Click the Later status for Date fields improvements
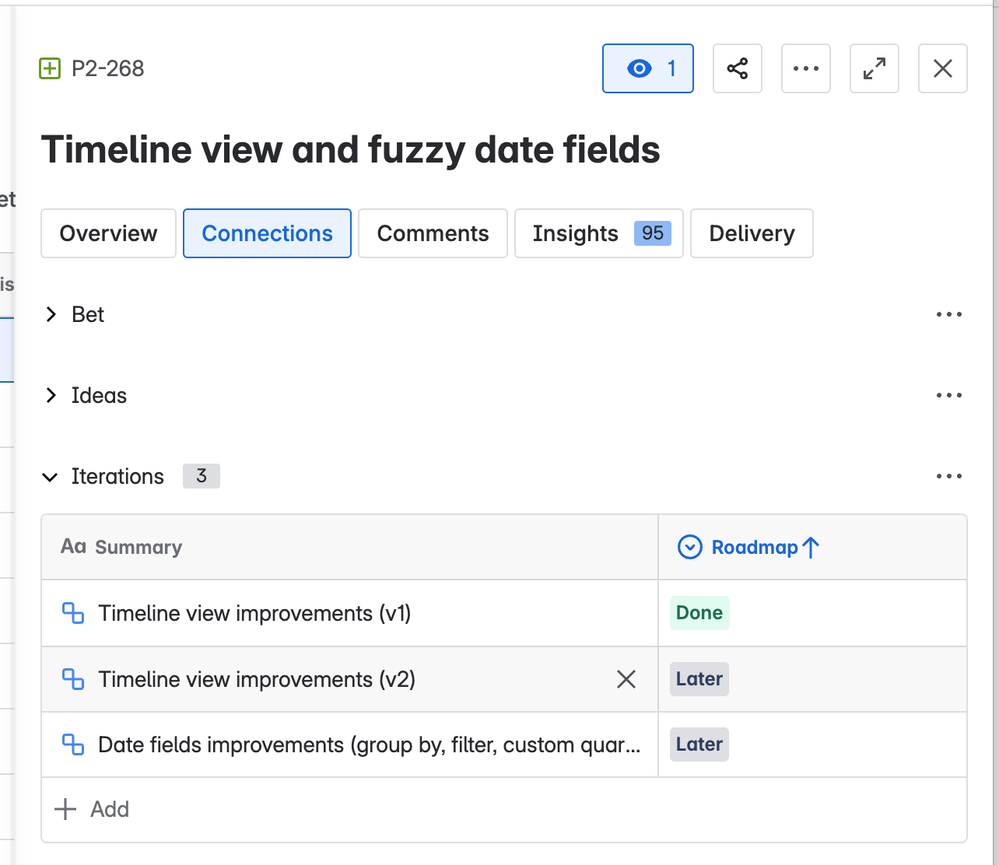The height and width of the screenshot is (865, 999). point(699,745)
